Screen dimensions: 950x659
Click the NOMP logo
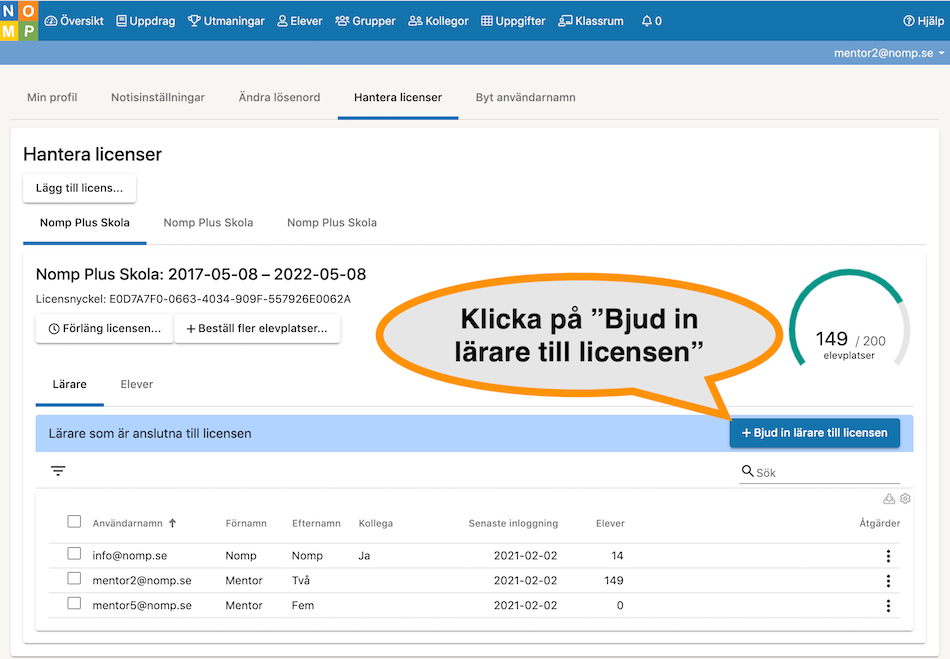coord(19,20)
